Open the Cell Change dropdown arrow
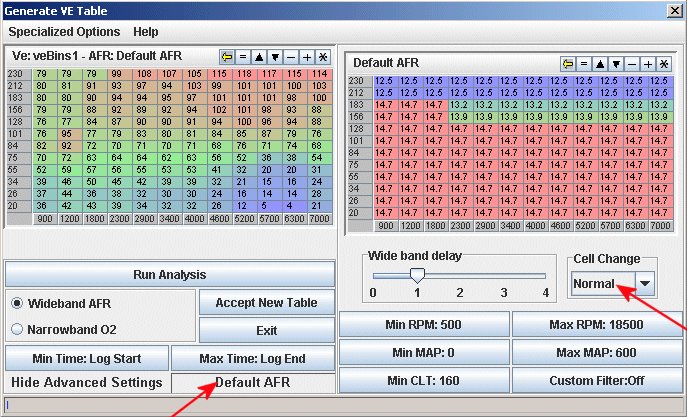 click(x=645, y=283)
